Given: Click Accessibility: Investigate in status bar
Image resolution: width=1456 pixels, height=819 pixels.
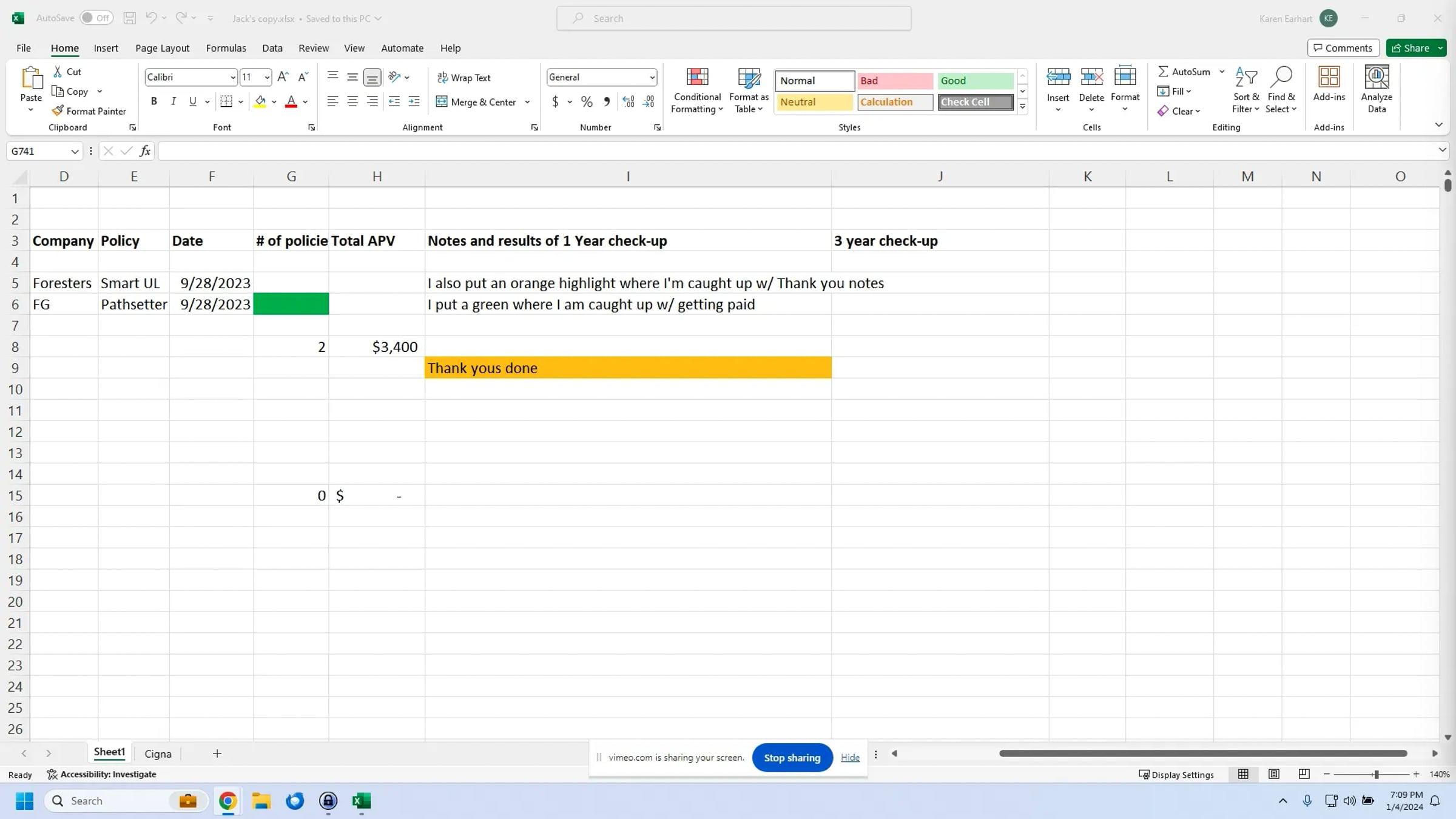Looking at the screenshot, I should coord(102,774).
